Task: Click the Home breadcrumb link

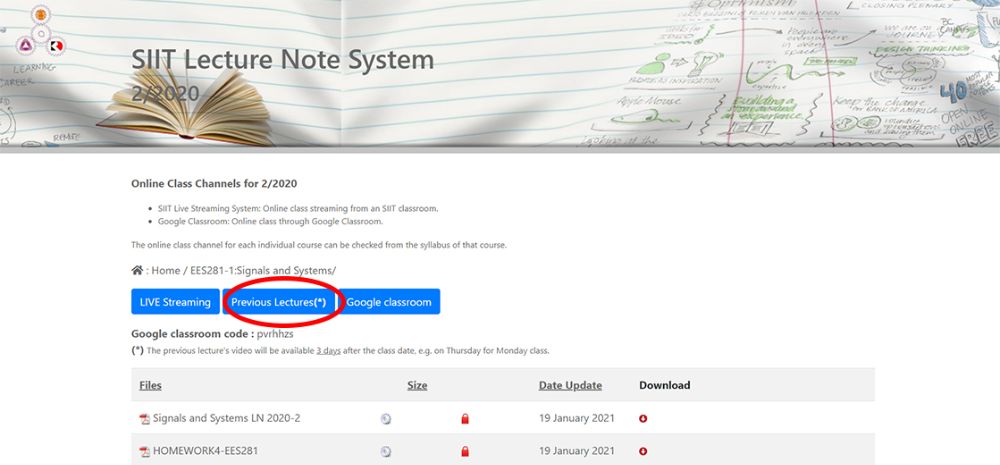Action: pos(166,271)
